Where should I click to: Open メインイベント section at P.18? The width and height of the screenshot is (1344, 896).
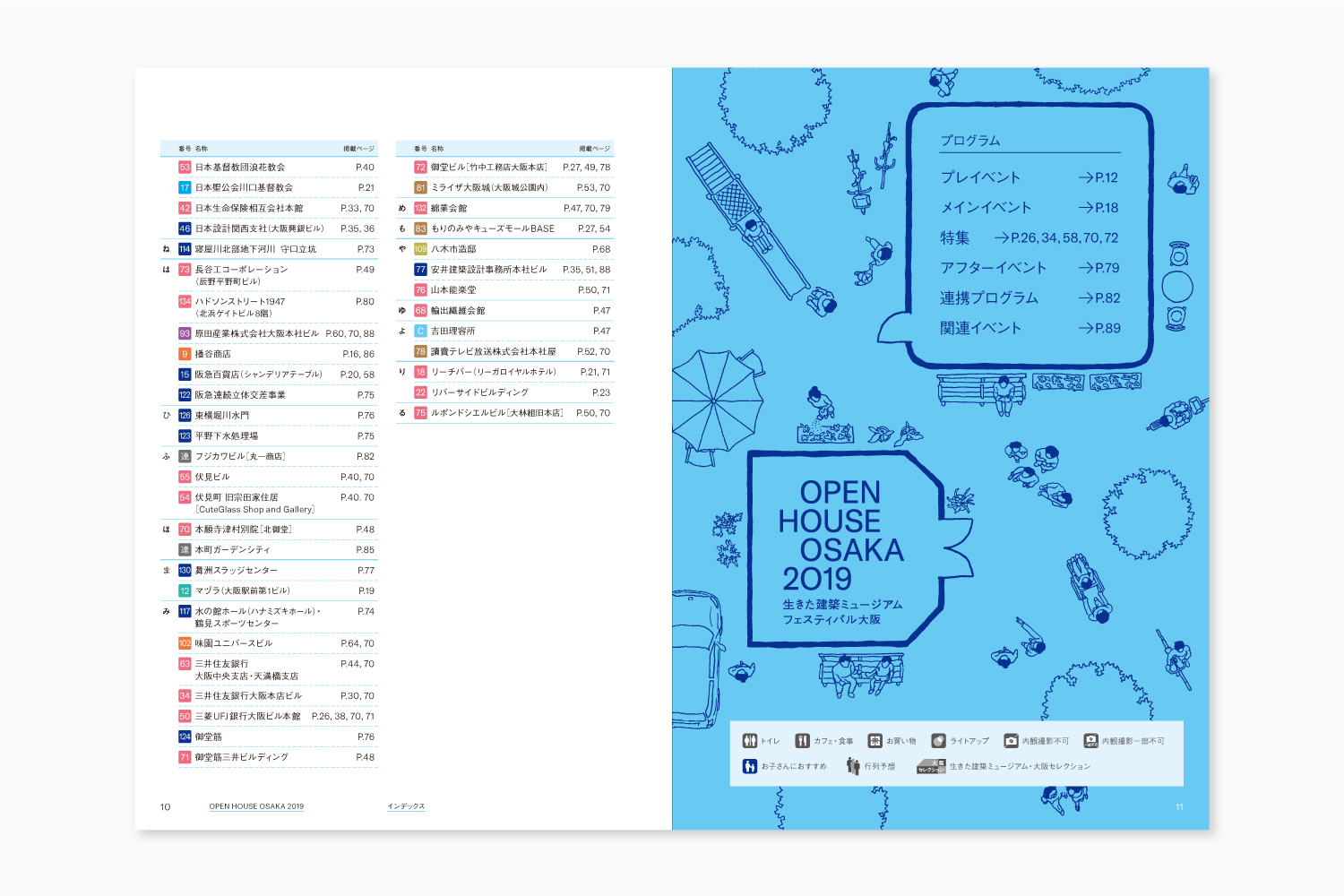(1030, 208)
